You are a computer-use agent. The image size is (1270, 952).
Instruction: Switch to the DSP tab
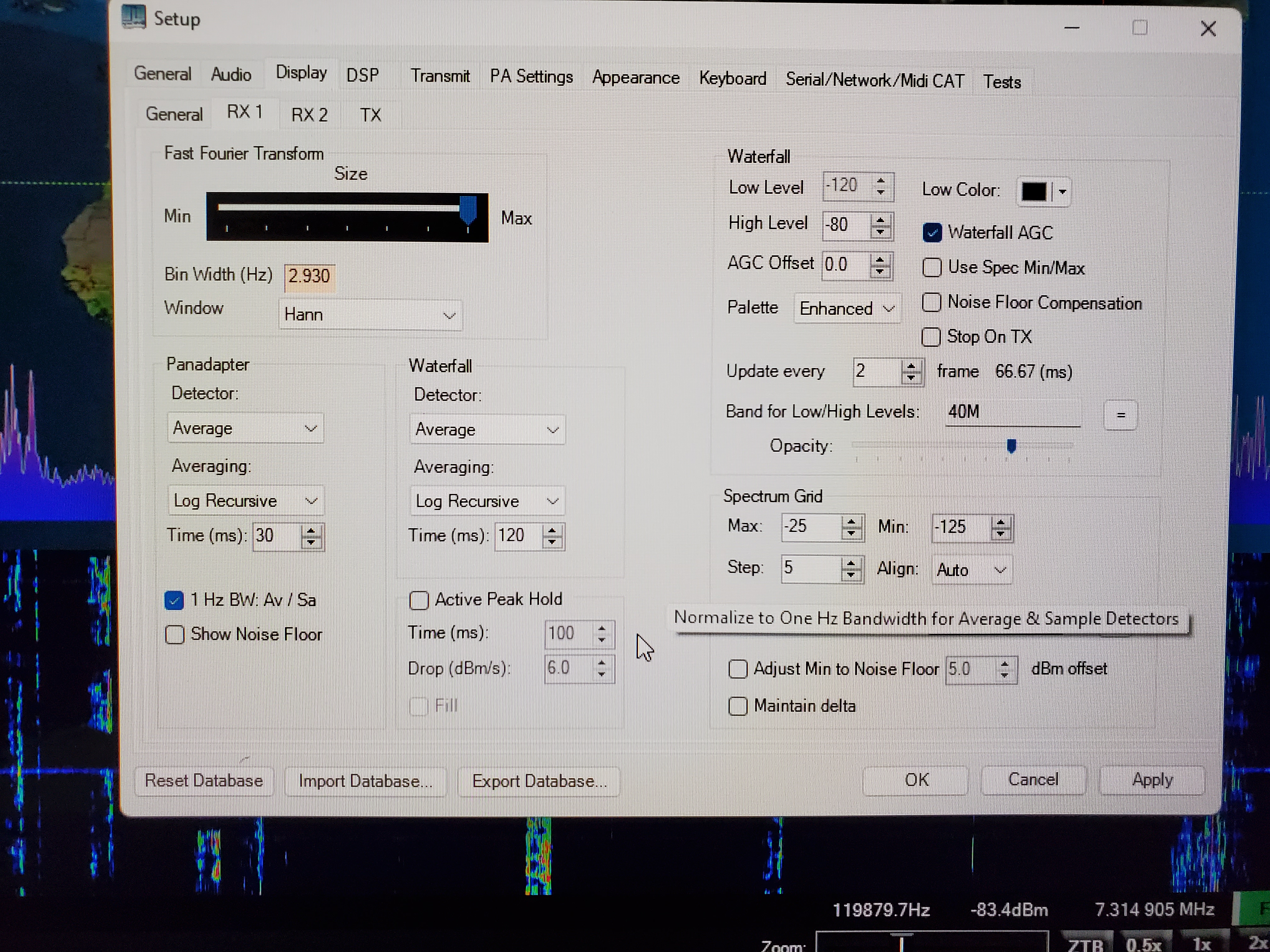(362, 75)
